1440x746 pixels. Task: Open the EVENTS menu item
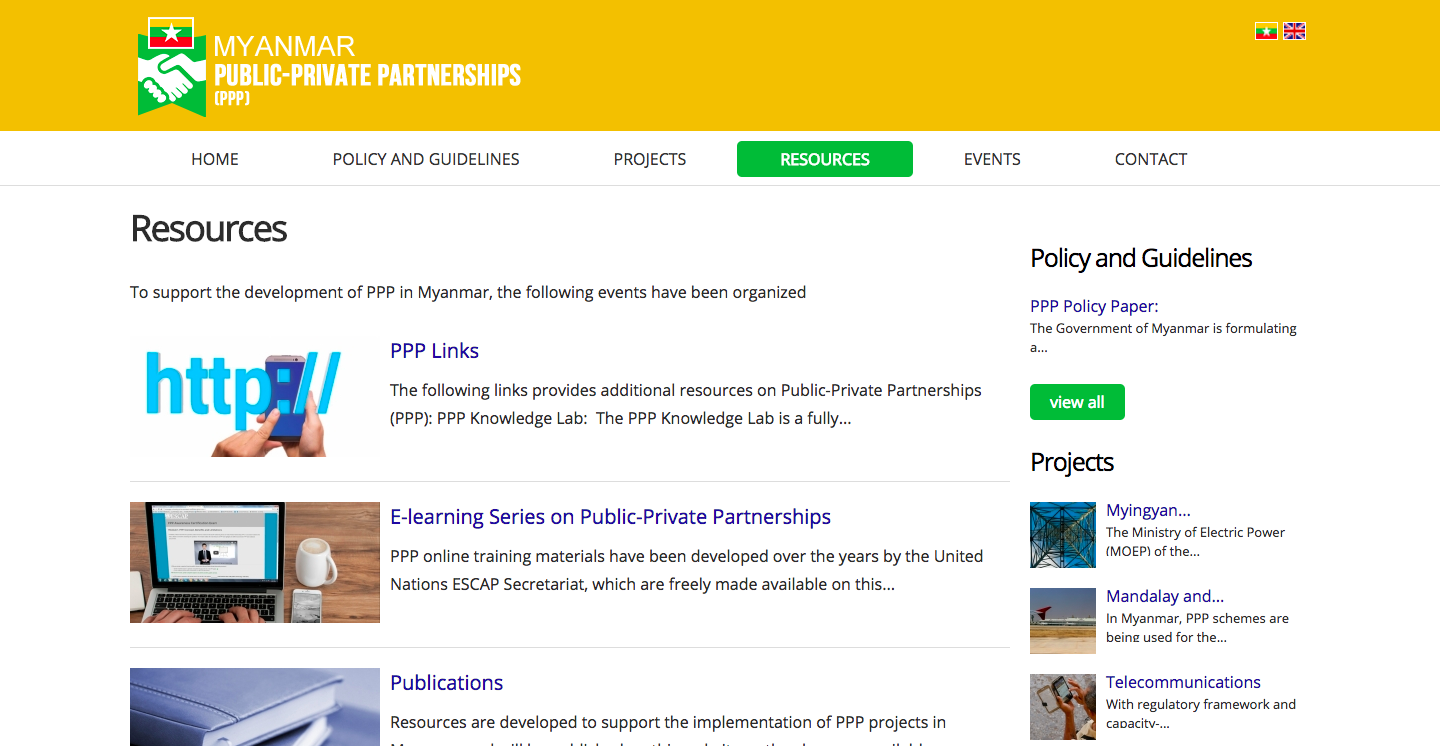coord(992,159)
